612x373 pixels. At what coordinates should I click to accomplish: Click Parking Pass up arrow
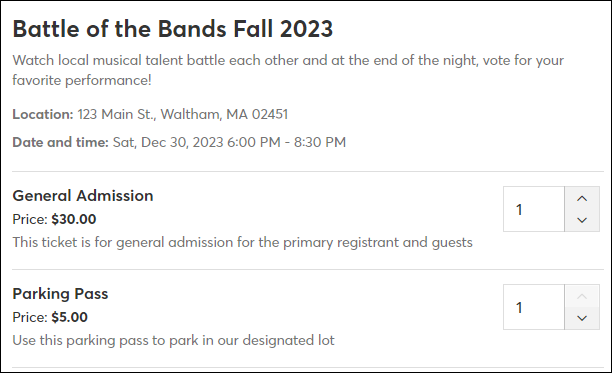(x=582, y=296)
